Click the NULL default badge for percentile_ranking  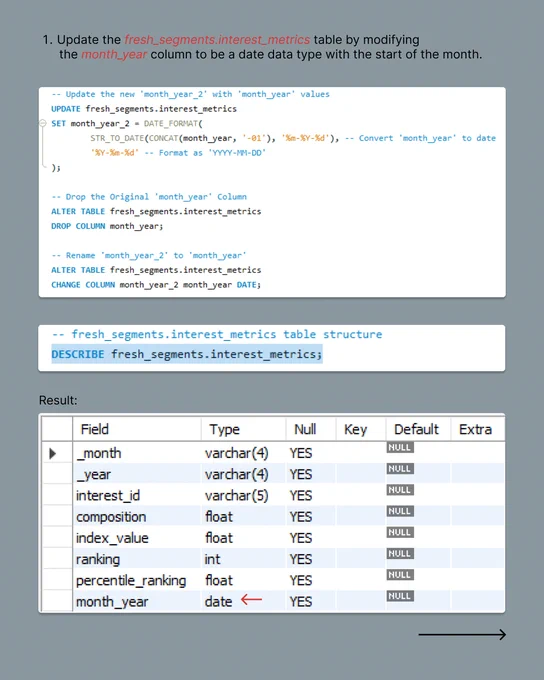[400, 575]
